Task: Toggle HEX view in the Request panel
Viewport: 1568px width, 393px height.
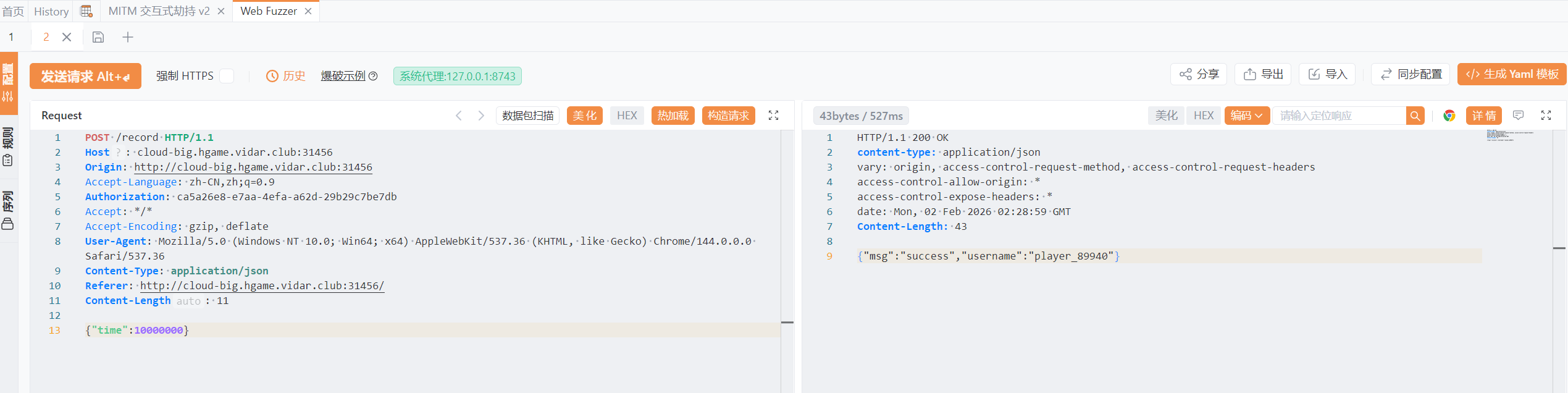Action: tap(627, 116)
